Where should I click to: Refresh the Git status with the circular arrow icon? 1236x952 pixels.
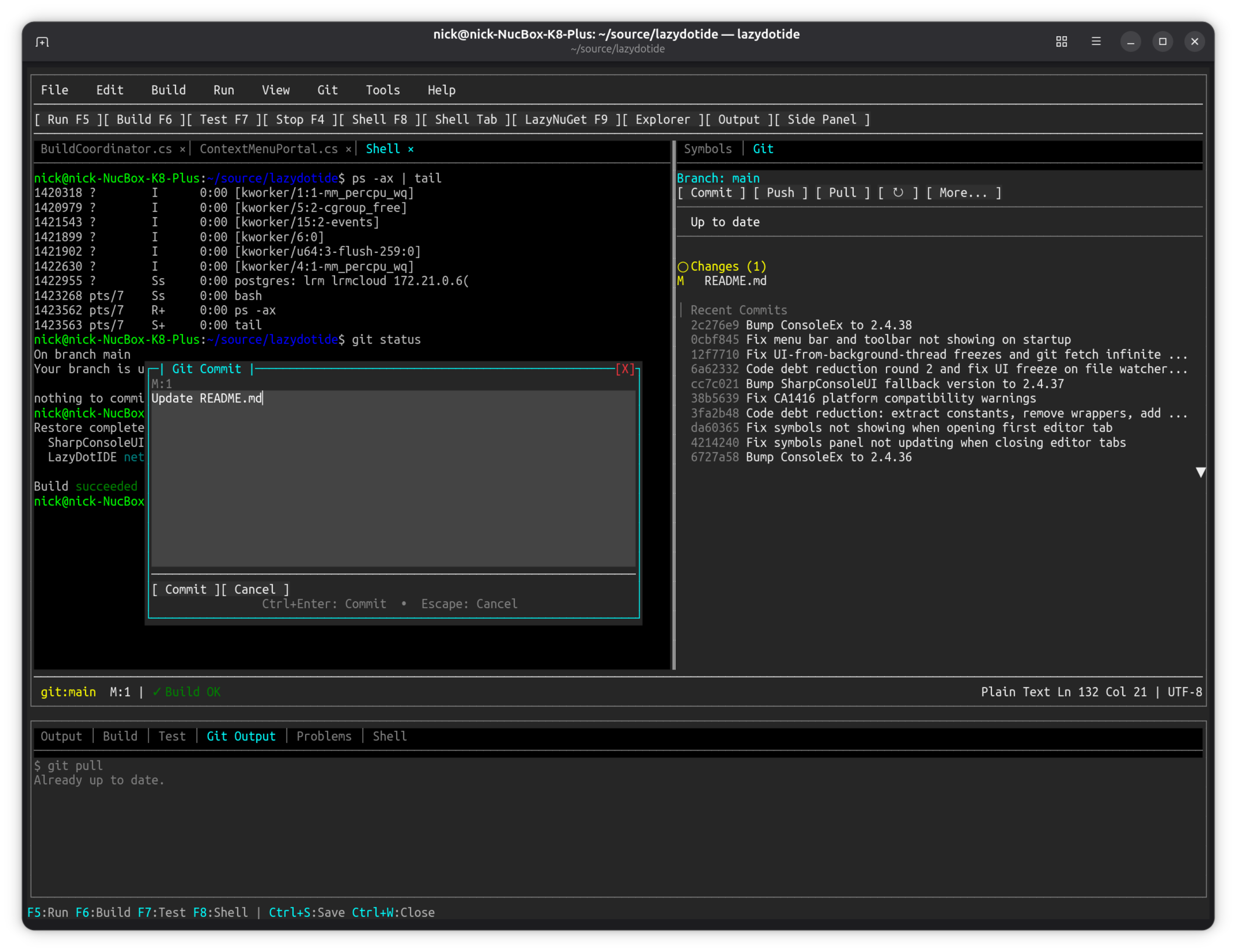tap(899, 192)
